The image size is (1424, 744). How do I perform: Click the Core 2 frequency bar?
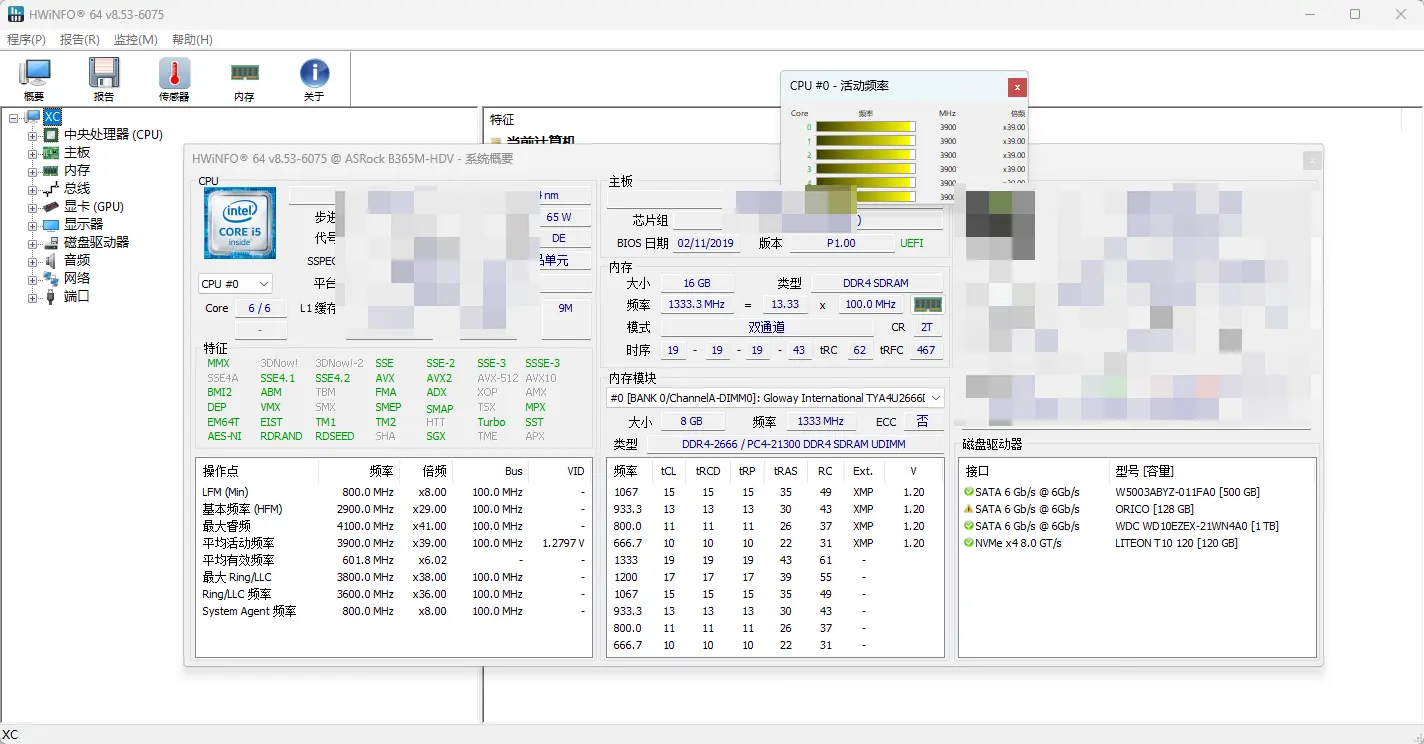865,155
